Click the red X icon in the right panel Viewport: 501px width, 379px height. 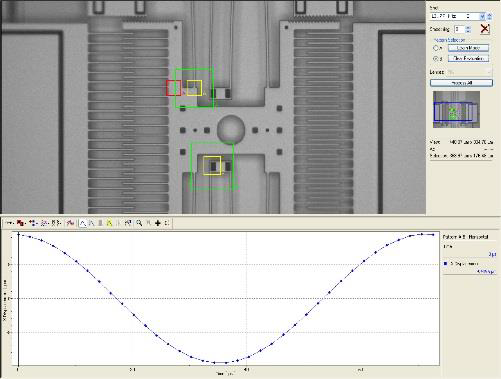pos(485,29)
